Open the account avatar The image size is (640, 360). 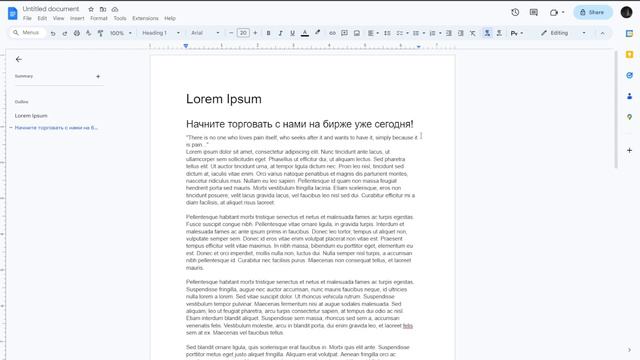coord(627,12)
